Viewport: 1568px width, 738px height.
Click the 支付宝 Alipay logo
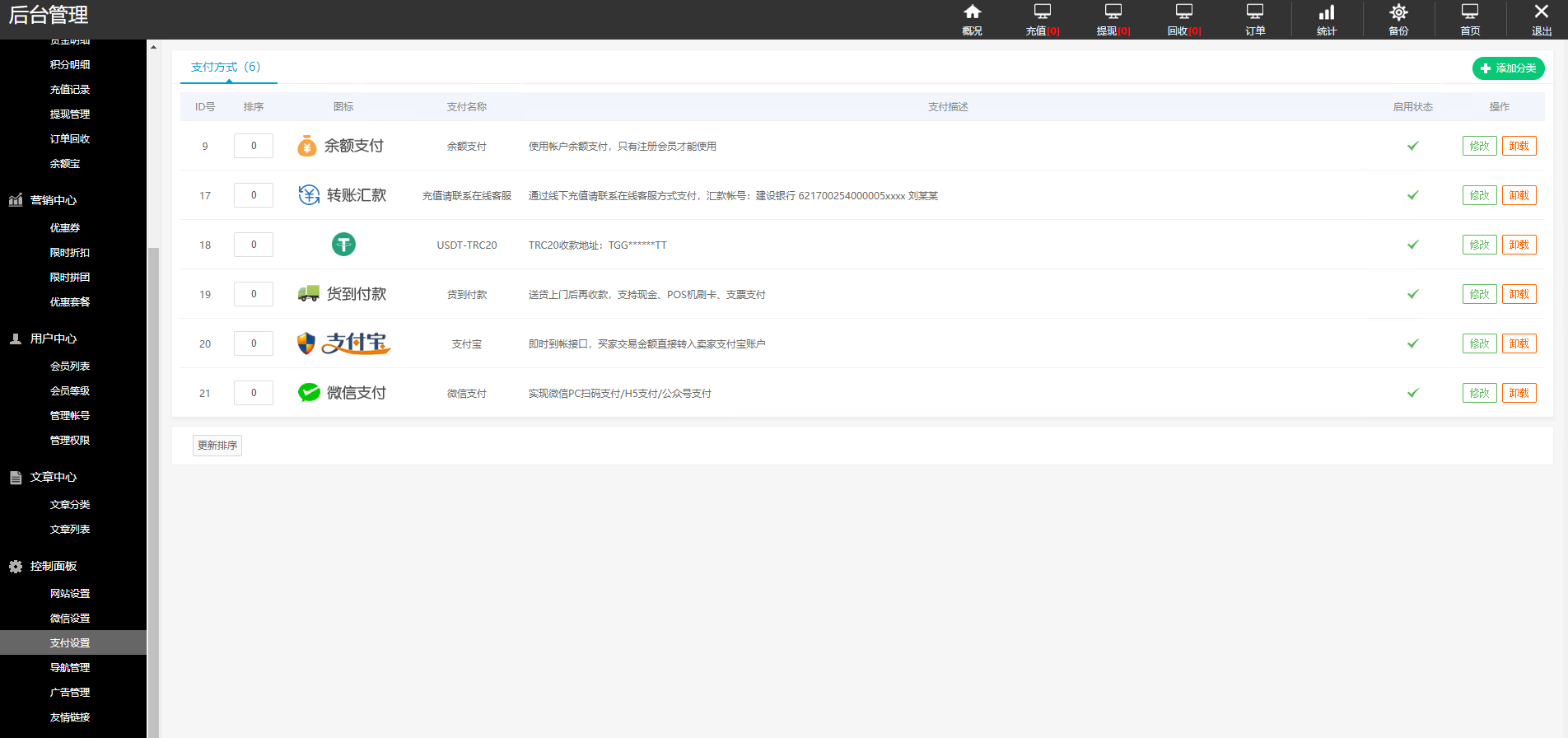tap(343, 343)
